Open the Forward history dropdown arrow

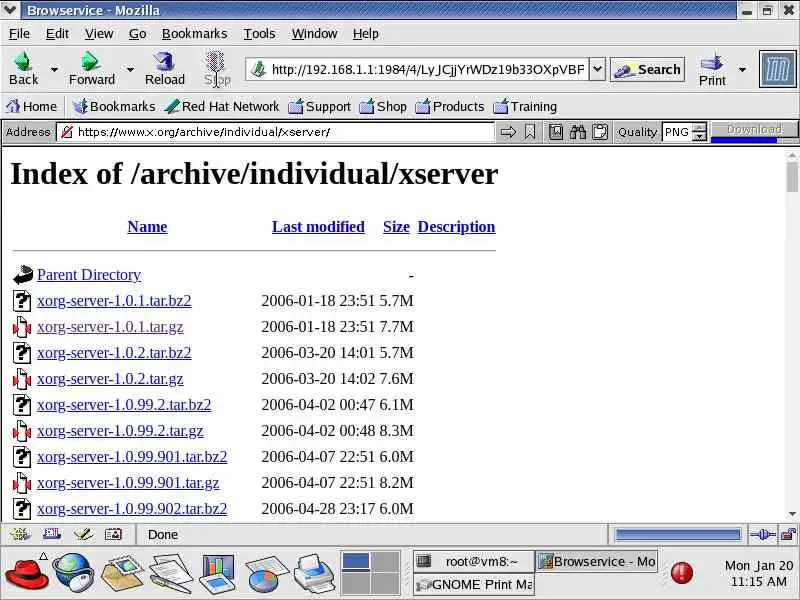(130, 69)
